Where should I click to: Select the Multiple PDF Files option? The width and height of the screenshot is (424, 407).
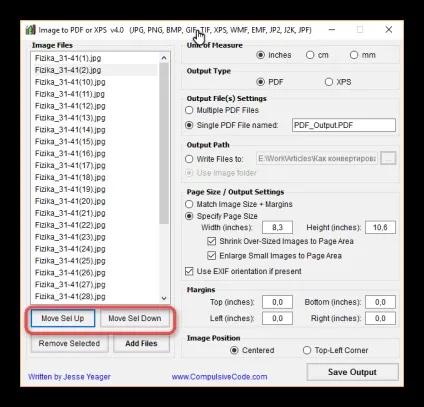point(189,110)
